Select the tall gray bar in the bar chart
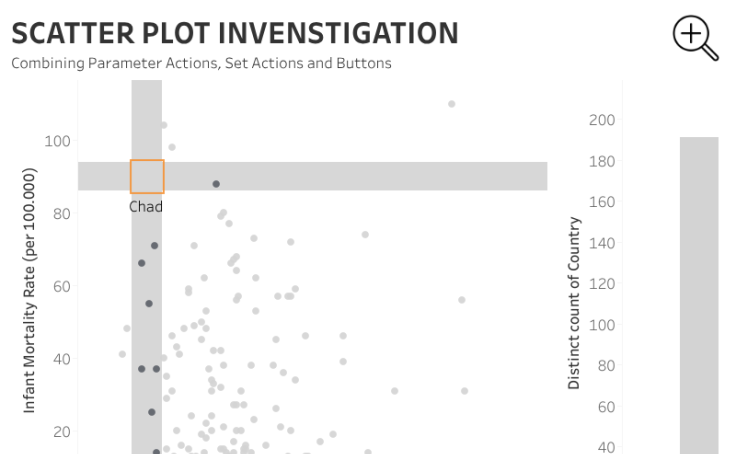This screenshot has height=454, width=736. (x=699, y=290)
